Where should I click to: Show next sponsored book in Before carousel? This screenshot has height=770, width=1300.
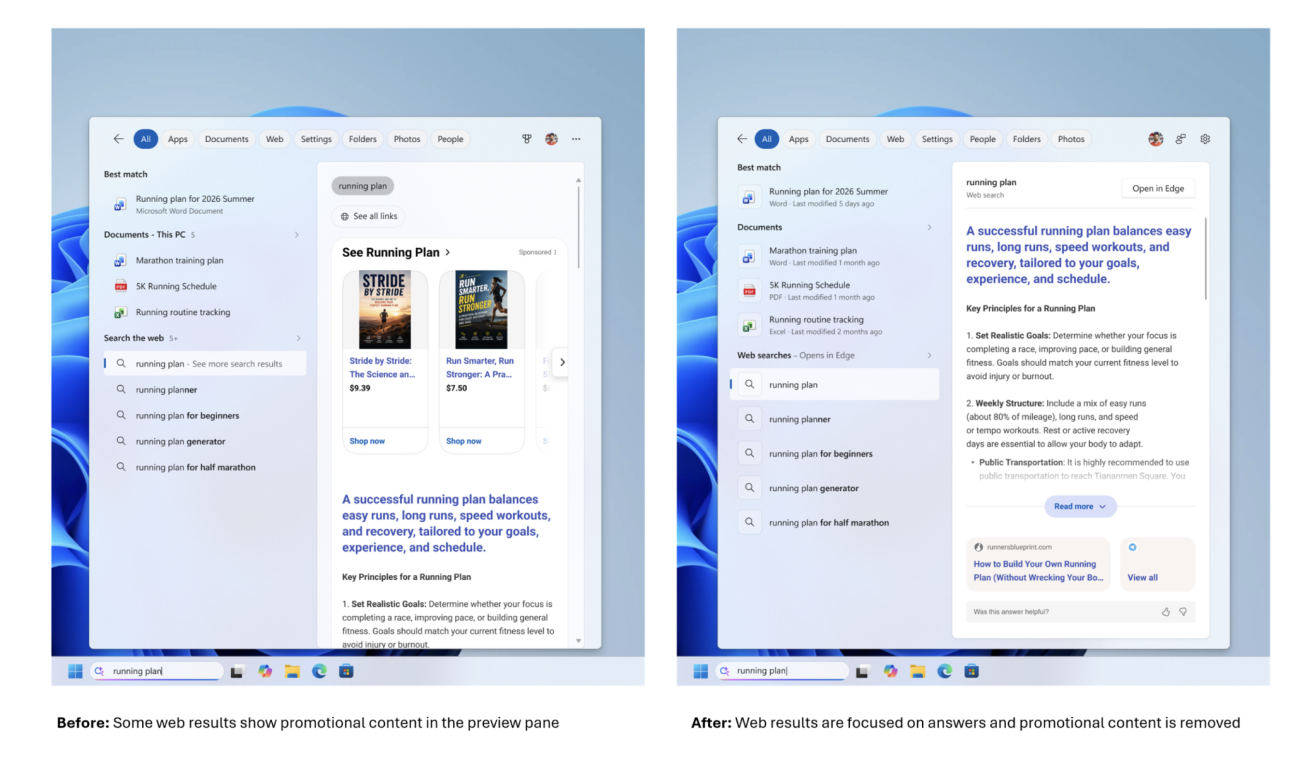pyautogui.click(x=561, y=362)
